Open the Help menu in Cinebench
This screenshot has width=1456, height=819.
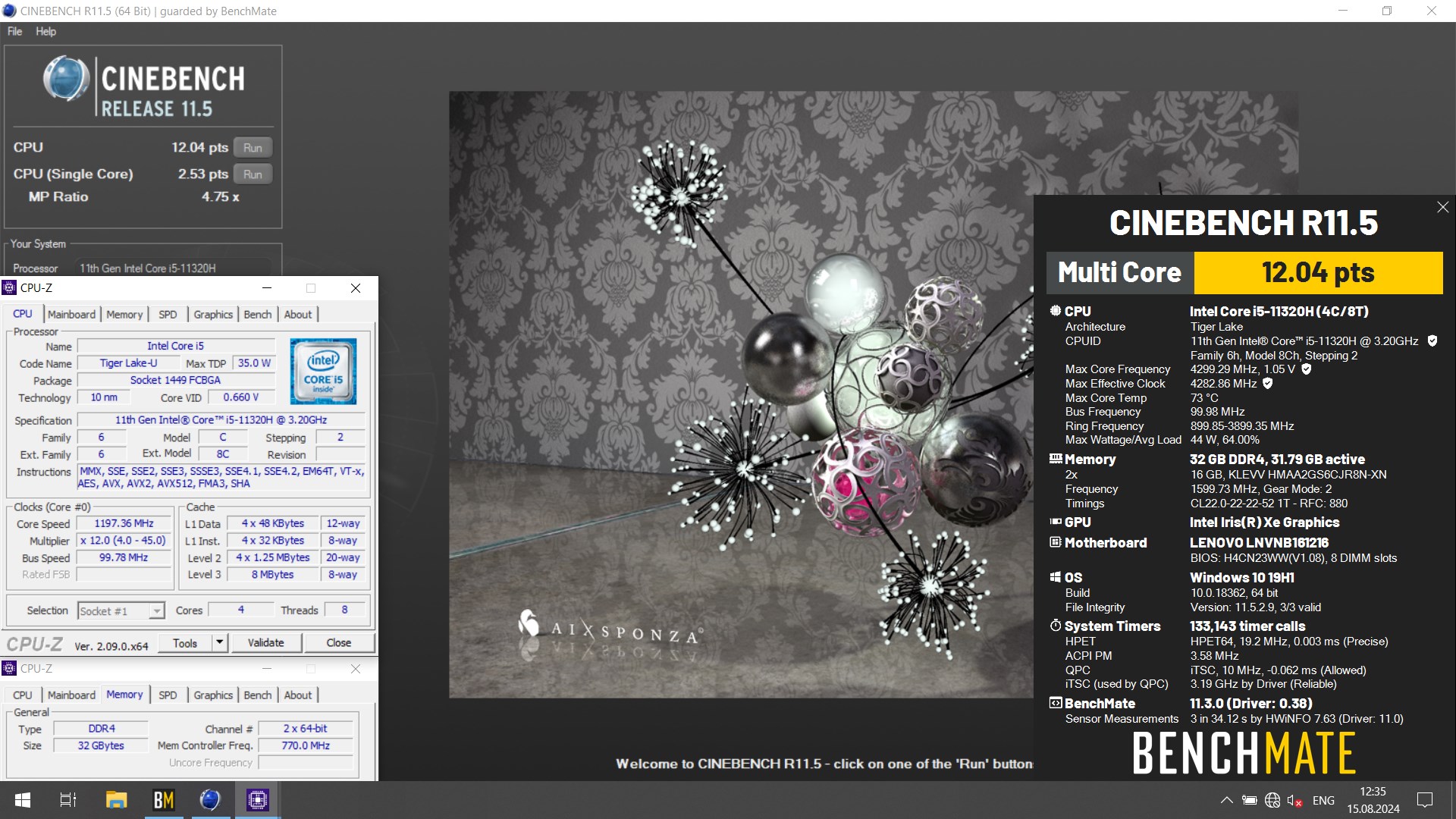click(45, 31)
